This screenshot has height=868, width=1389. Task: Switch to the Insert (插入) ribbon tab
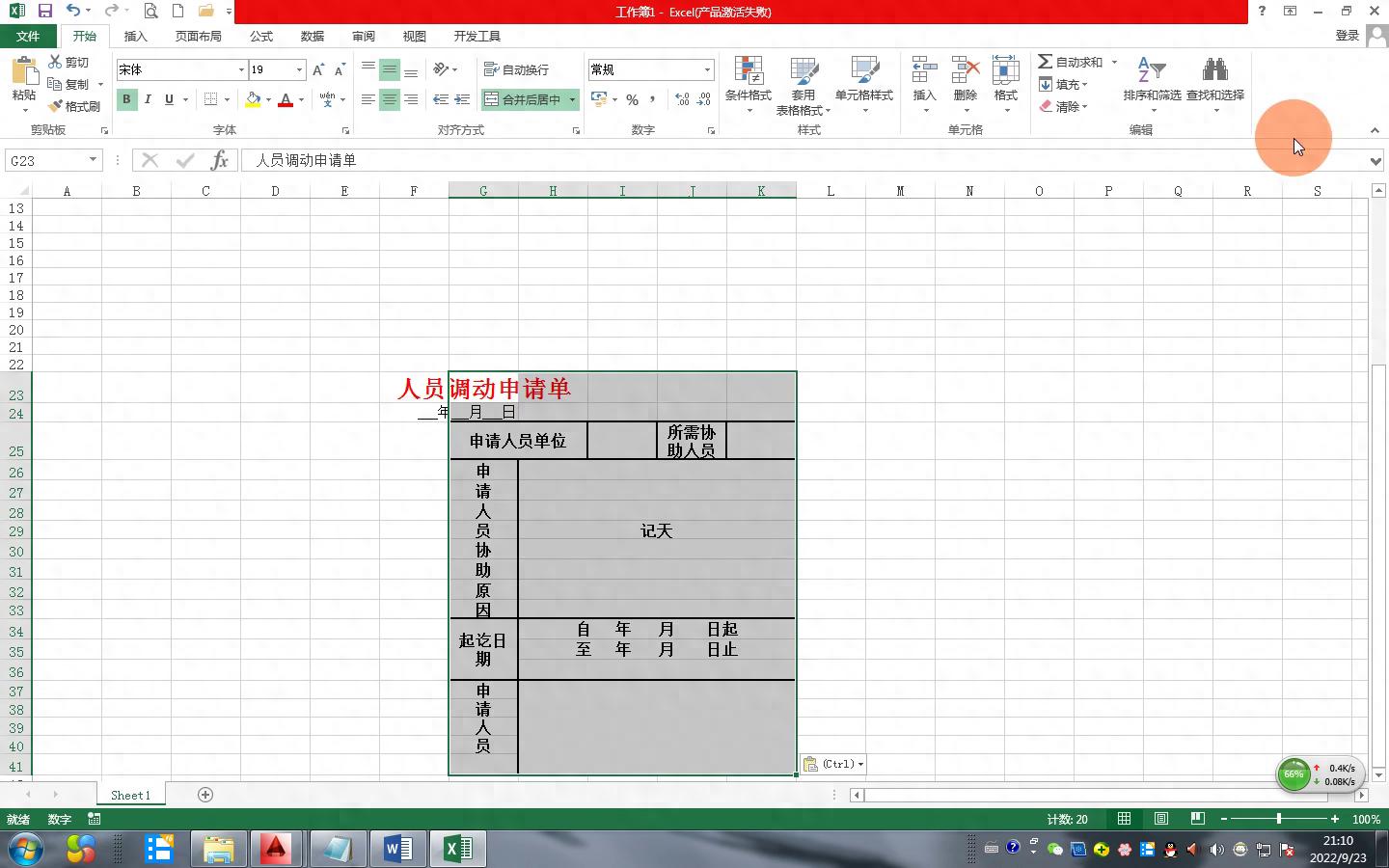136,36
